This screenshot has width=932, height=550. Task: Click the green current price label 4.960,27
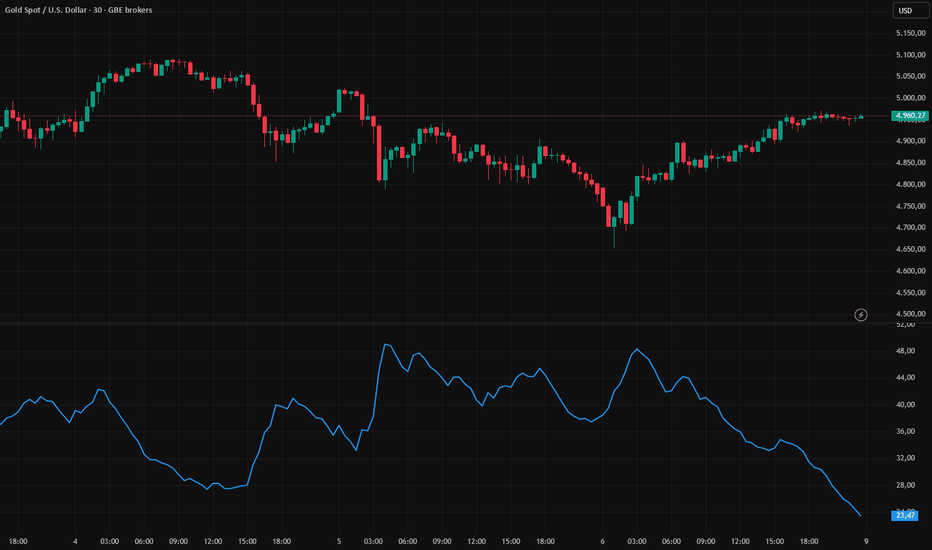click(910, 115)
